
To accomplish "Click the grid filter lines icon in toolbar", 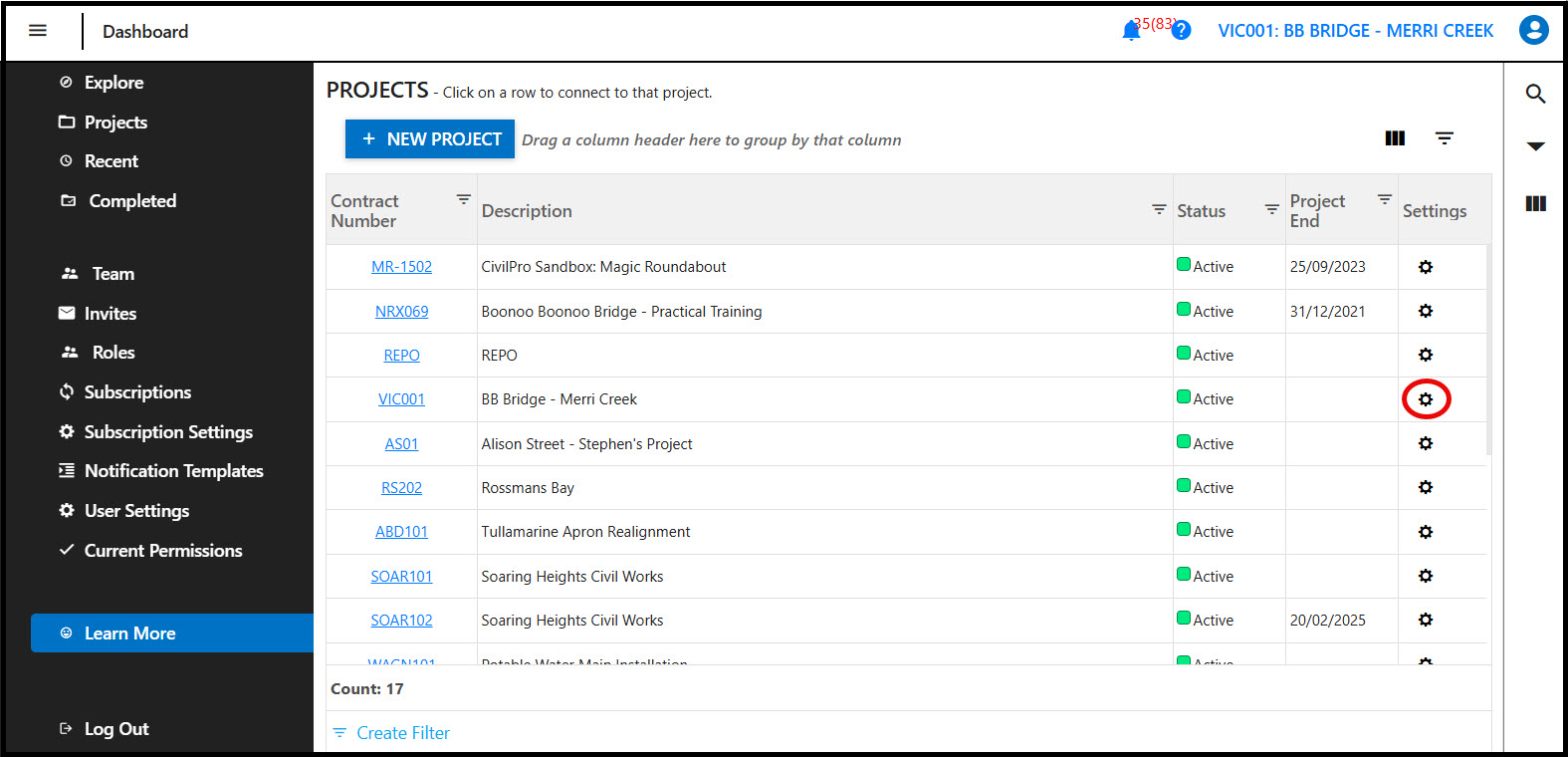I will pos(1444,138).
